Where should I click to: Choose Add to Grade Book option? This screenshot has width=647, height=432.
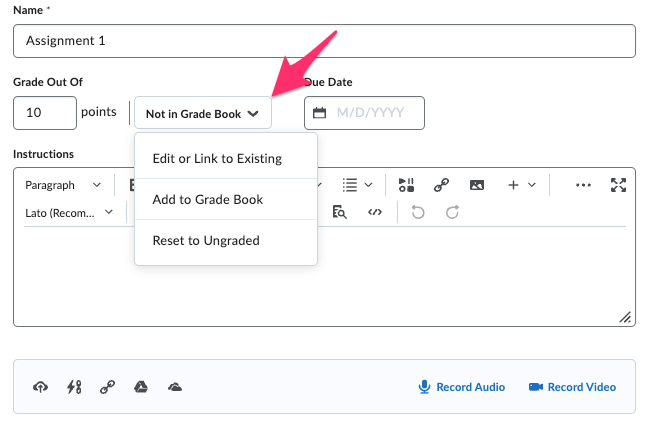(208, 199)
